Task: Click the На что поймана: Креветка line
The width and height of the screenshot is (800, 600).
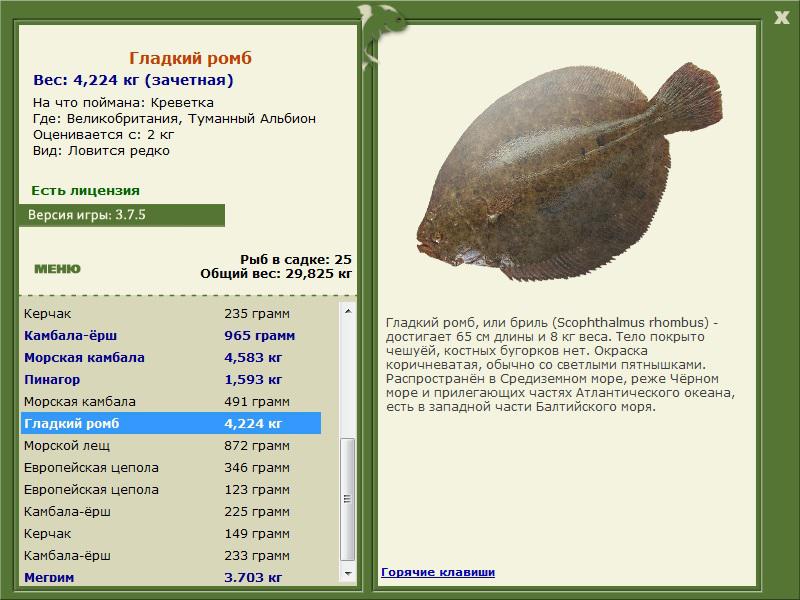Action: [x=123, y=103]
